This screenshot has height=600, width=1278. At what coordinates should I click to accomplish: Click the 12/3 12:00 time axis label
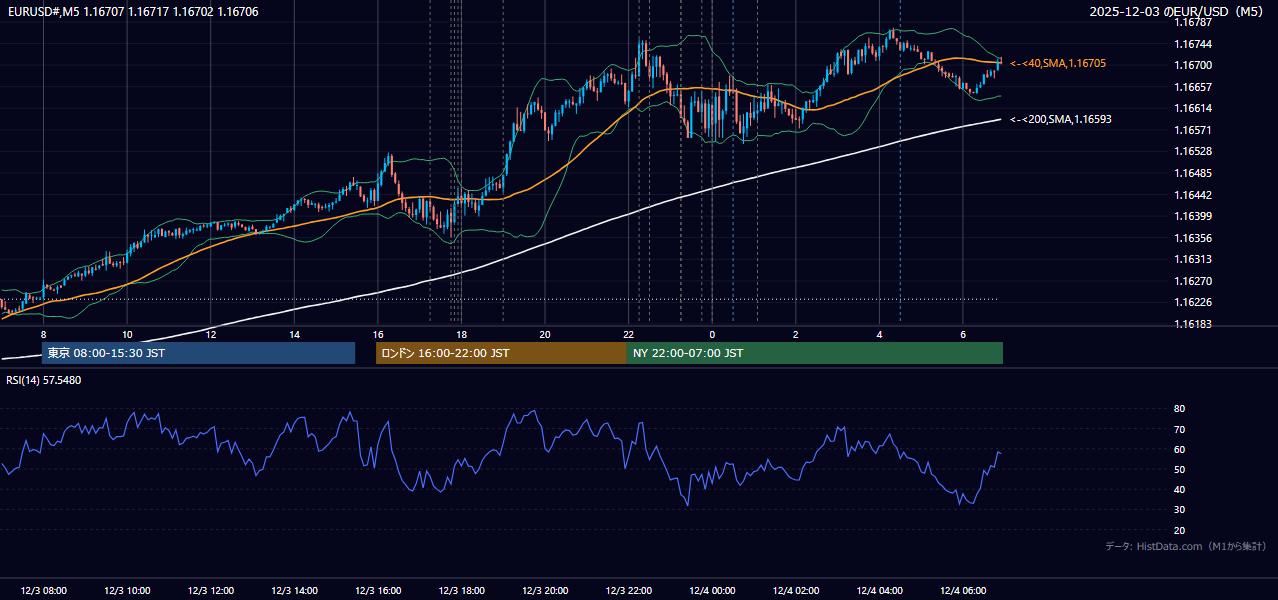[211, 591]
